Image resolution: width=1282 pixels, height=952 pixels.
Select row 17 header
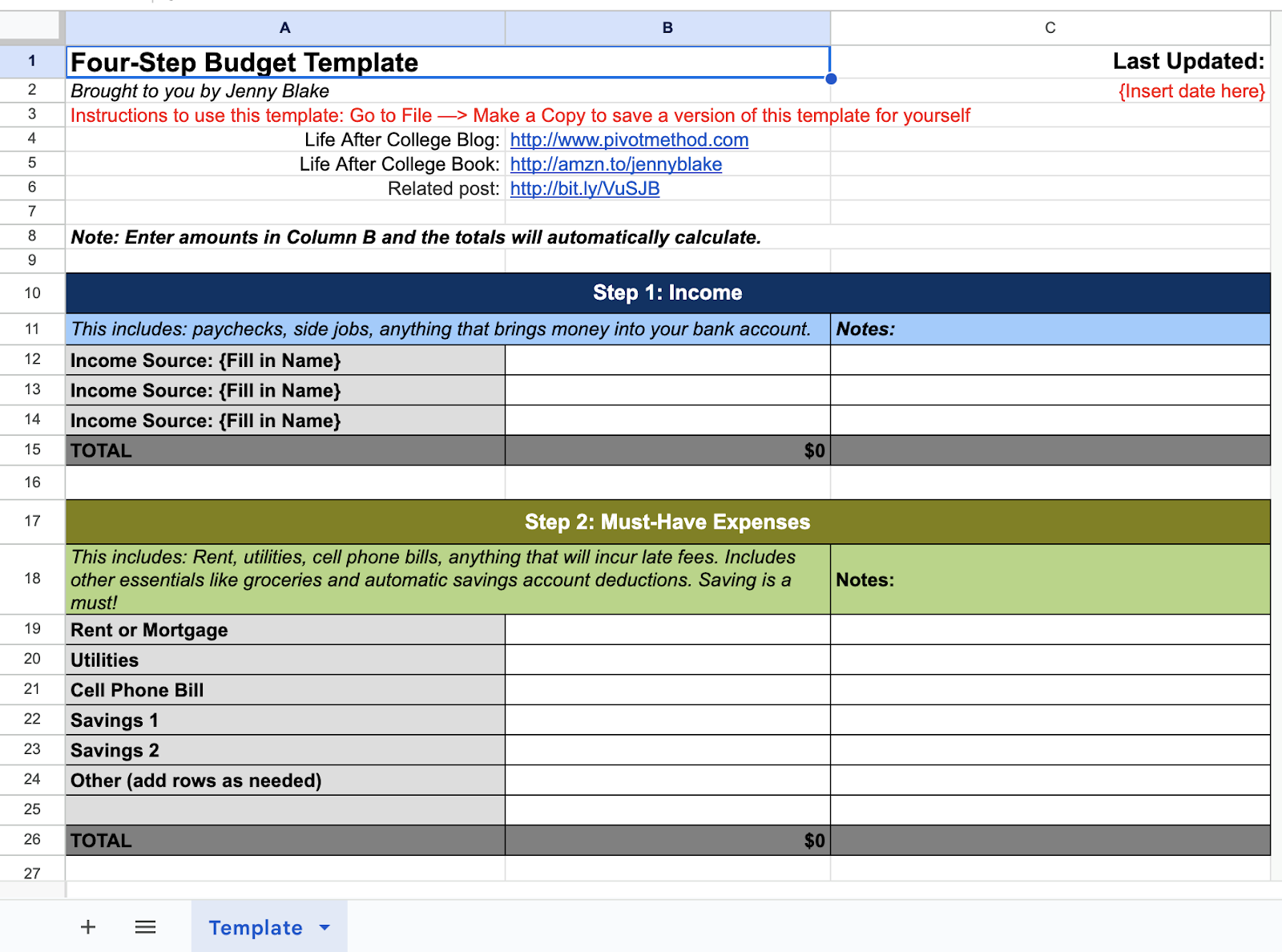point(32,521)
